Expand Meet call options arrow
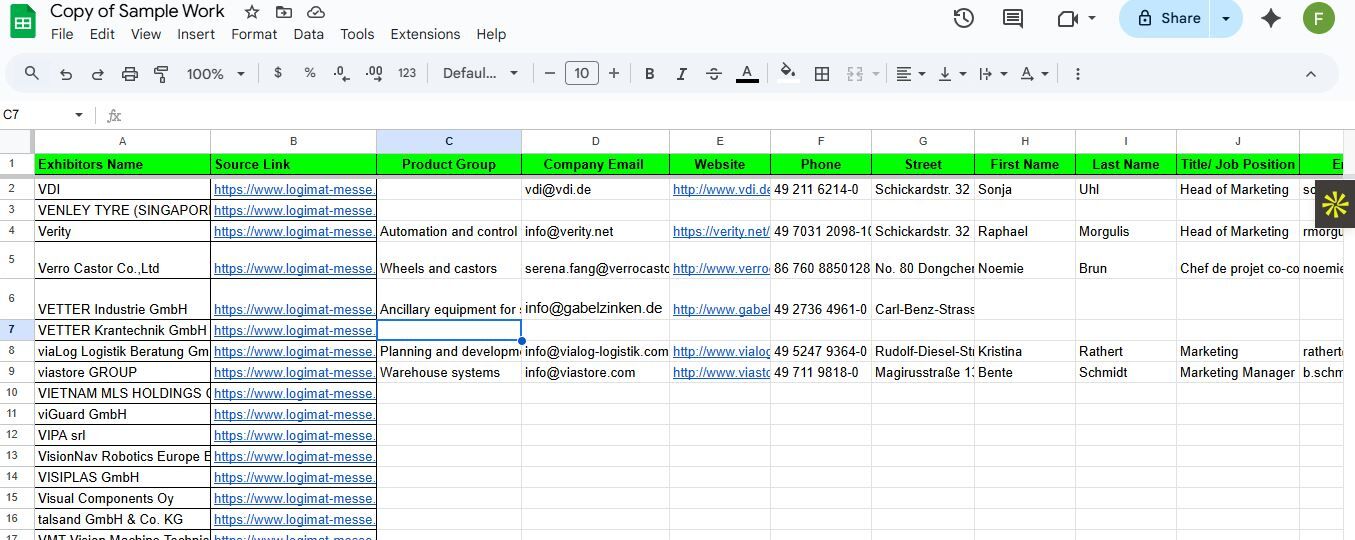The height and width of the screenshot is (540, 1355). point(1091,18)
